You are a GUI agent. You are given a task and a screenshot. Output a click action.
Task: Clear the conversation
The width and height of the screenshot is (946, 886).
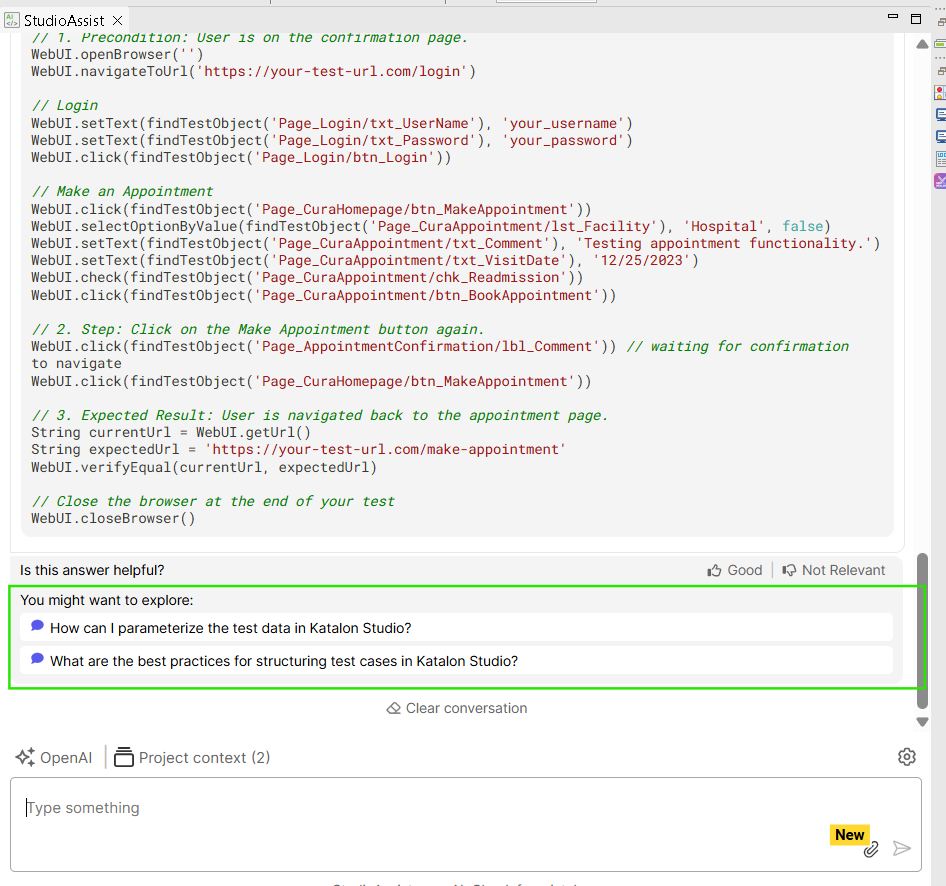pyautogui.click(x=457, y=708)
